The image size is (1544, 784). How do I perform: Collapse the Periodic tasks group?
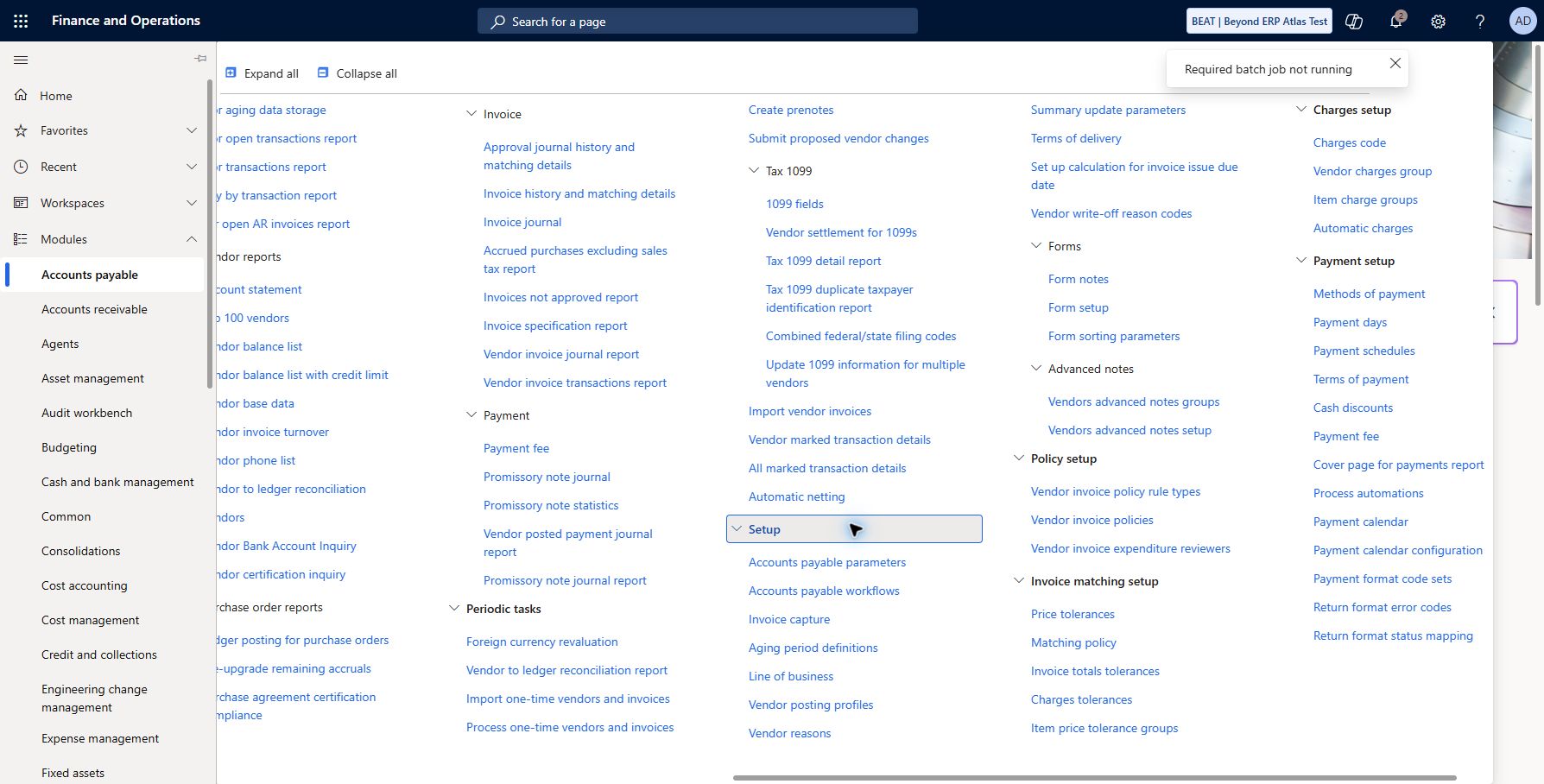pos(454,609)
